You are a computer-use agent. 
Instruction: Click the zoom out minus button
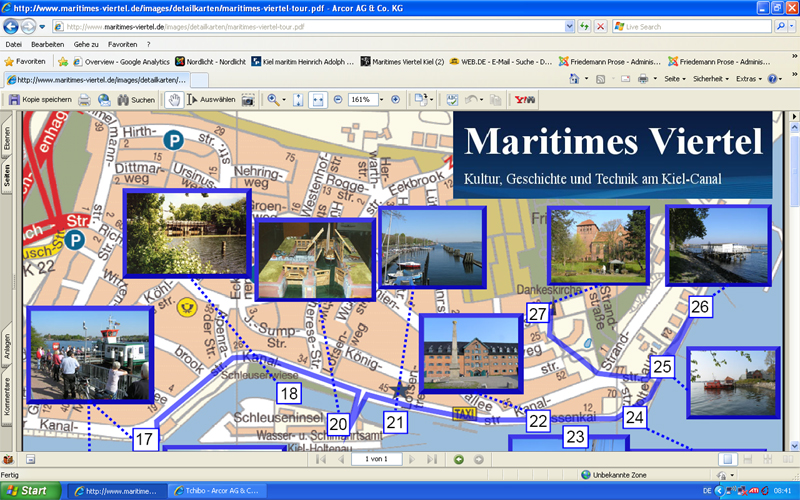[338, 100]
